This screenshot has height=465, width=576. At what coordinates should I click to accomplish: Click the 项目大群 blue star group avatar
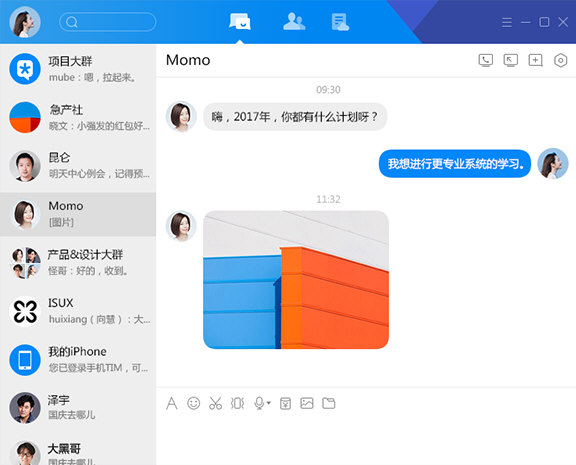pyautogui.click(x=25, y=69)
